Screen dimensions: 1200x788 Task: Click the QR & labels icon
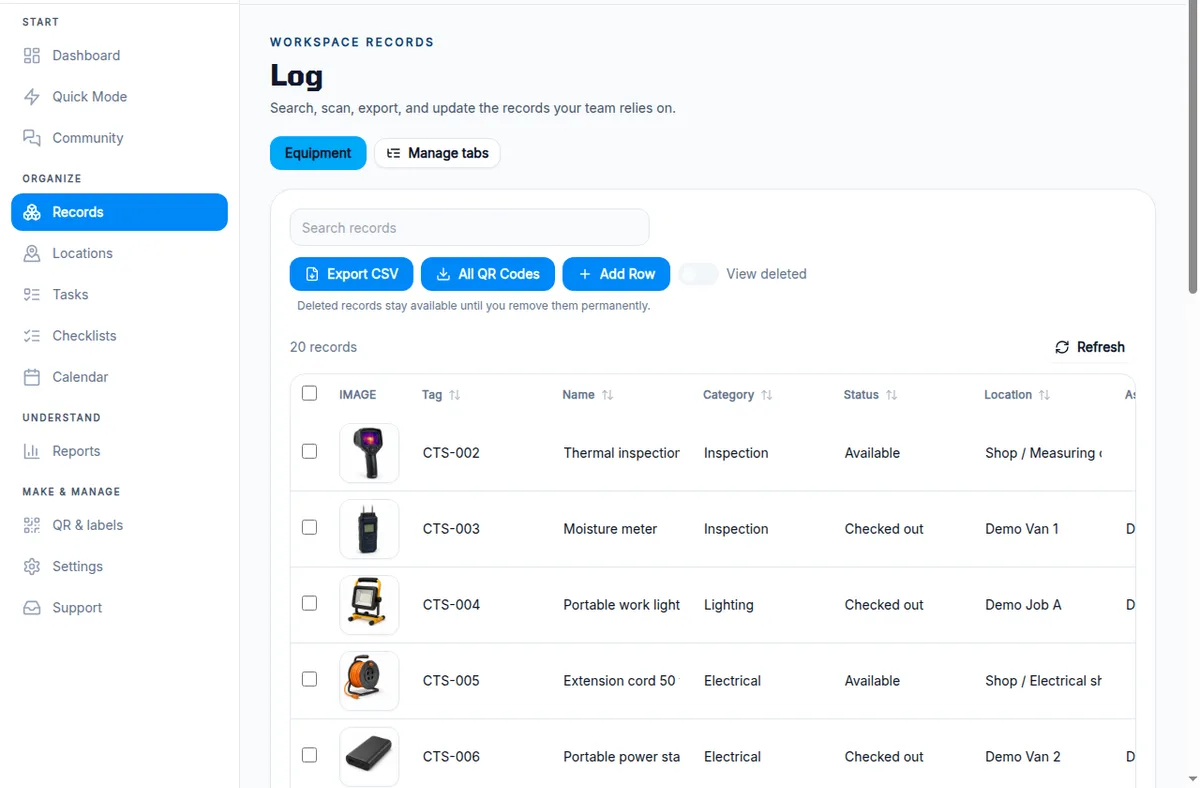32,525
